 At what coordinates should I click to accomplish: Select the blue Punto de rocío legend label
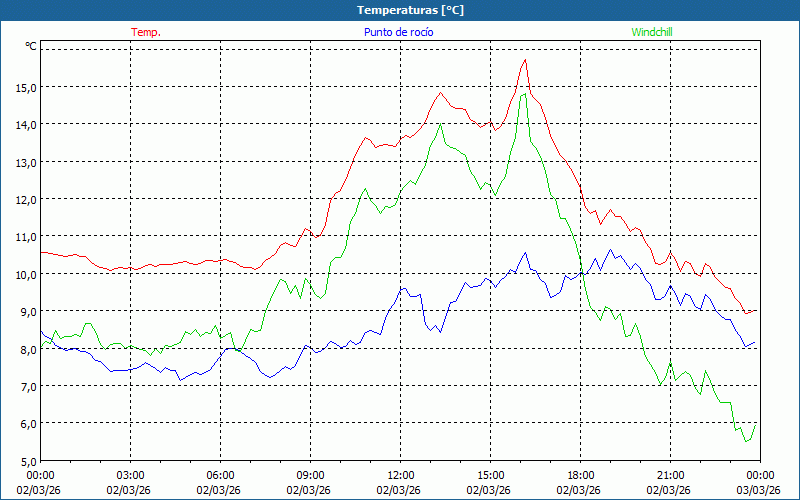pyautogui.click(x=397, y=32)
